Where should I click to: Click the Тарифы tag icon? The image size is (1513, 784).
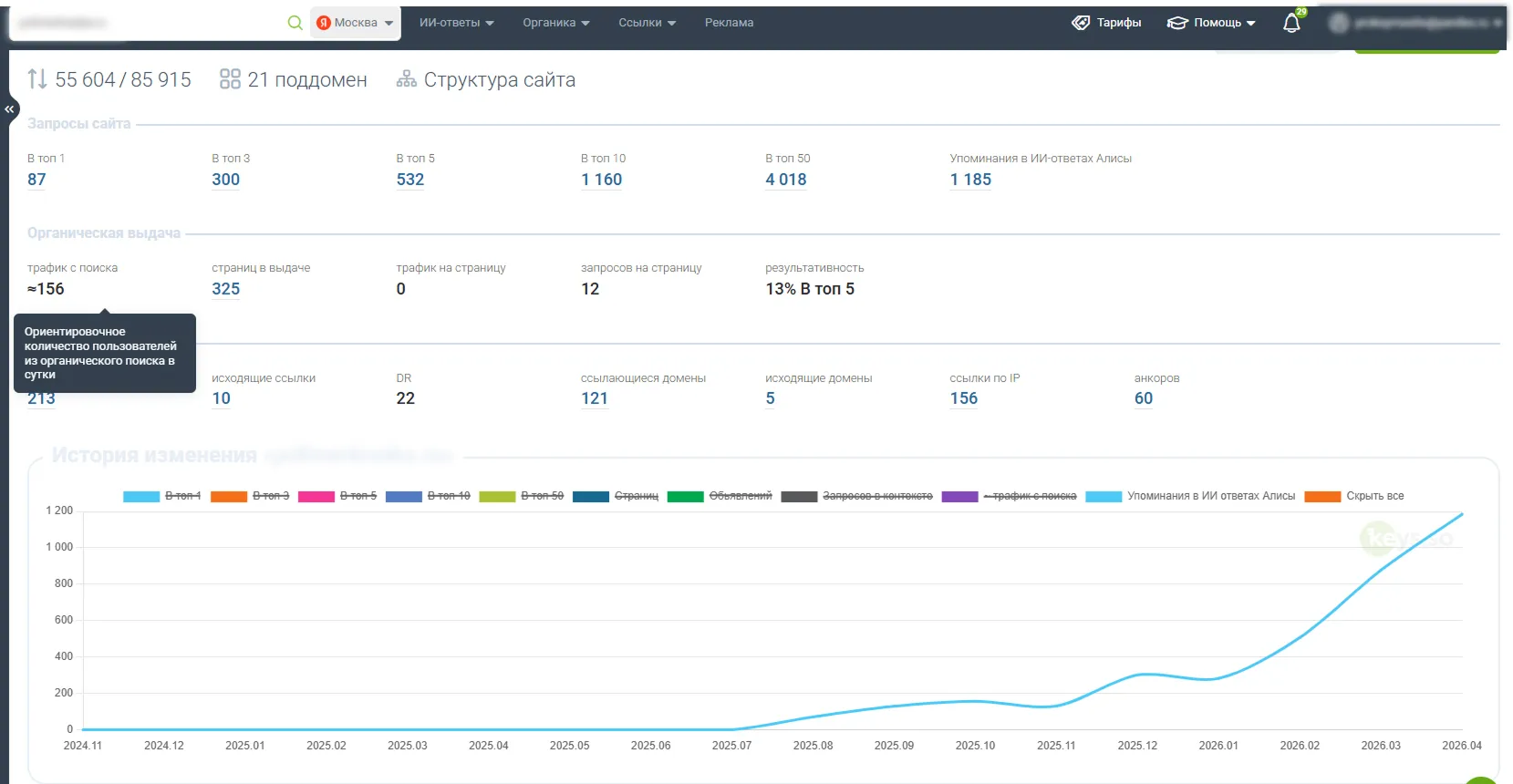(x=1081, y=23)
